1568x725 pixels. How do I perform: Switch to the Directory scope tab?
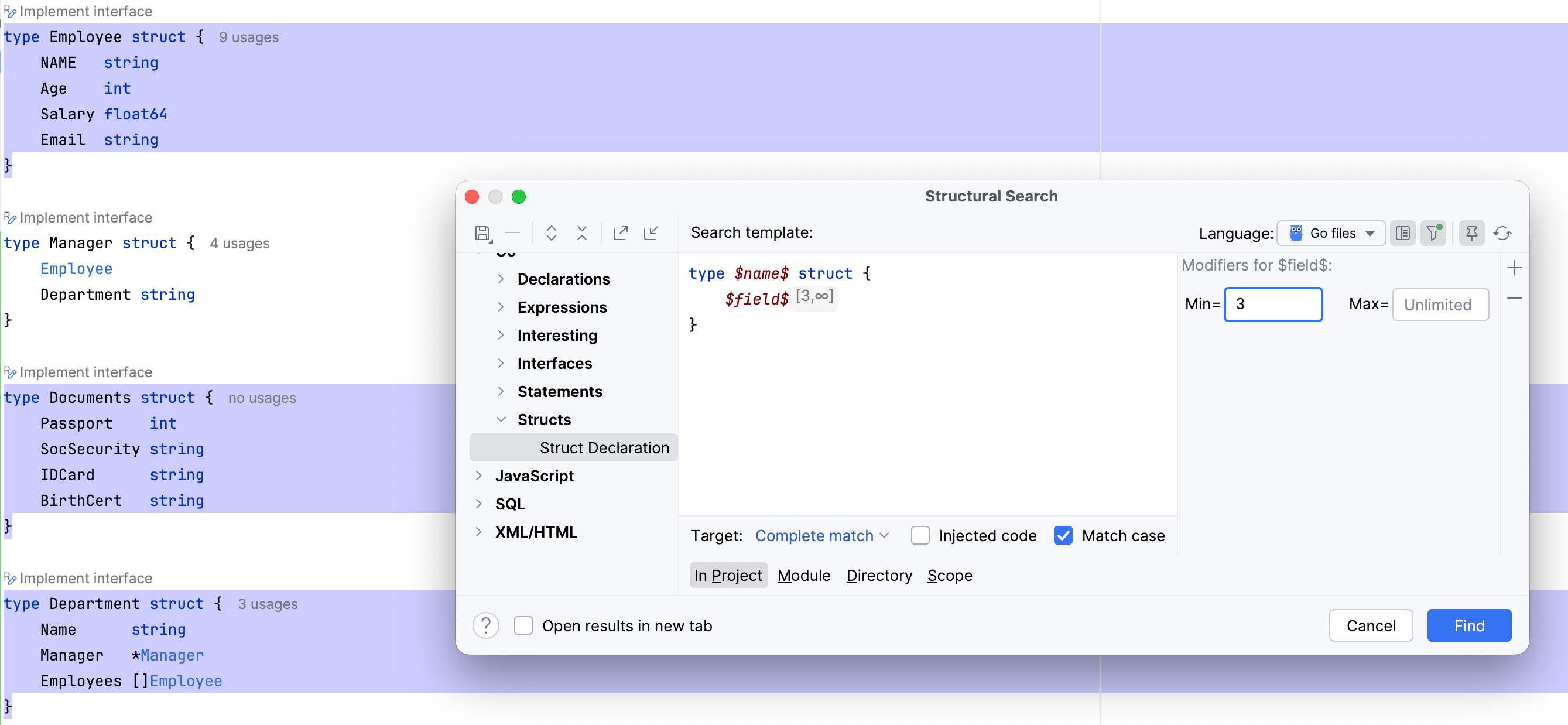pyautogui.click(x=878, y=575)
